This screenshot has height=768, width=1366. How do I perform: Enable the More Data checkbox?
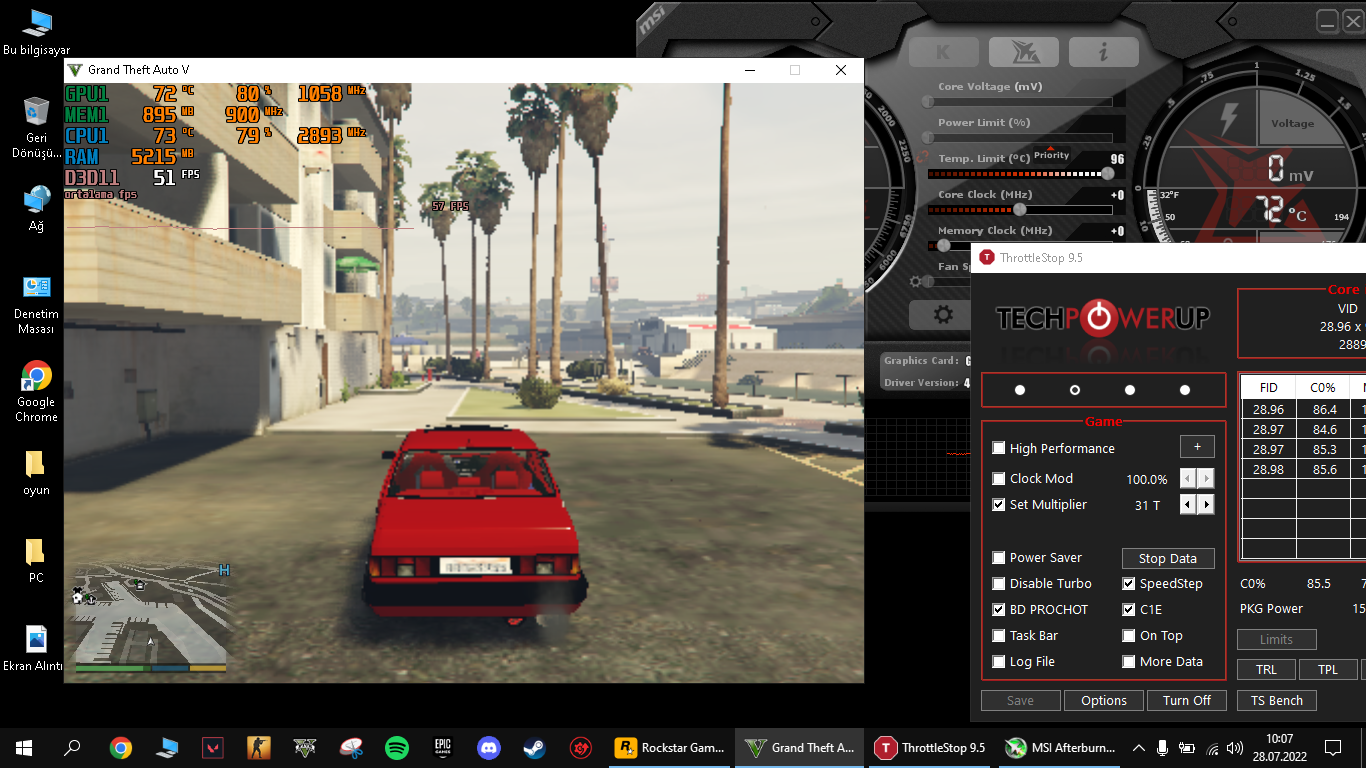pos(1129,662)
